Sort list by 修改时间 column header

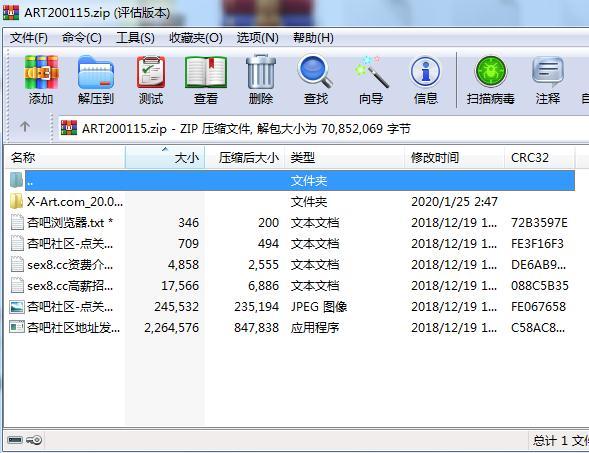(455, 157)
